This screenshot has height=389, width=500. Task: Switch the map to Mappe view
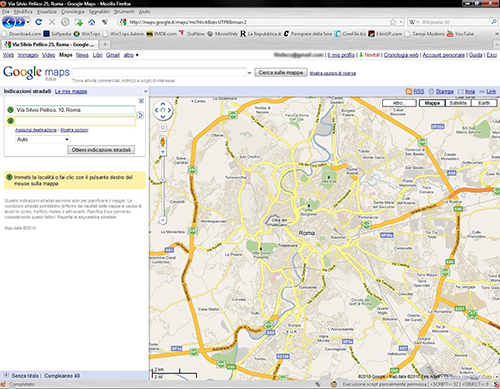point(432,103)
